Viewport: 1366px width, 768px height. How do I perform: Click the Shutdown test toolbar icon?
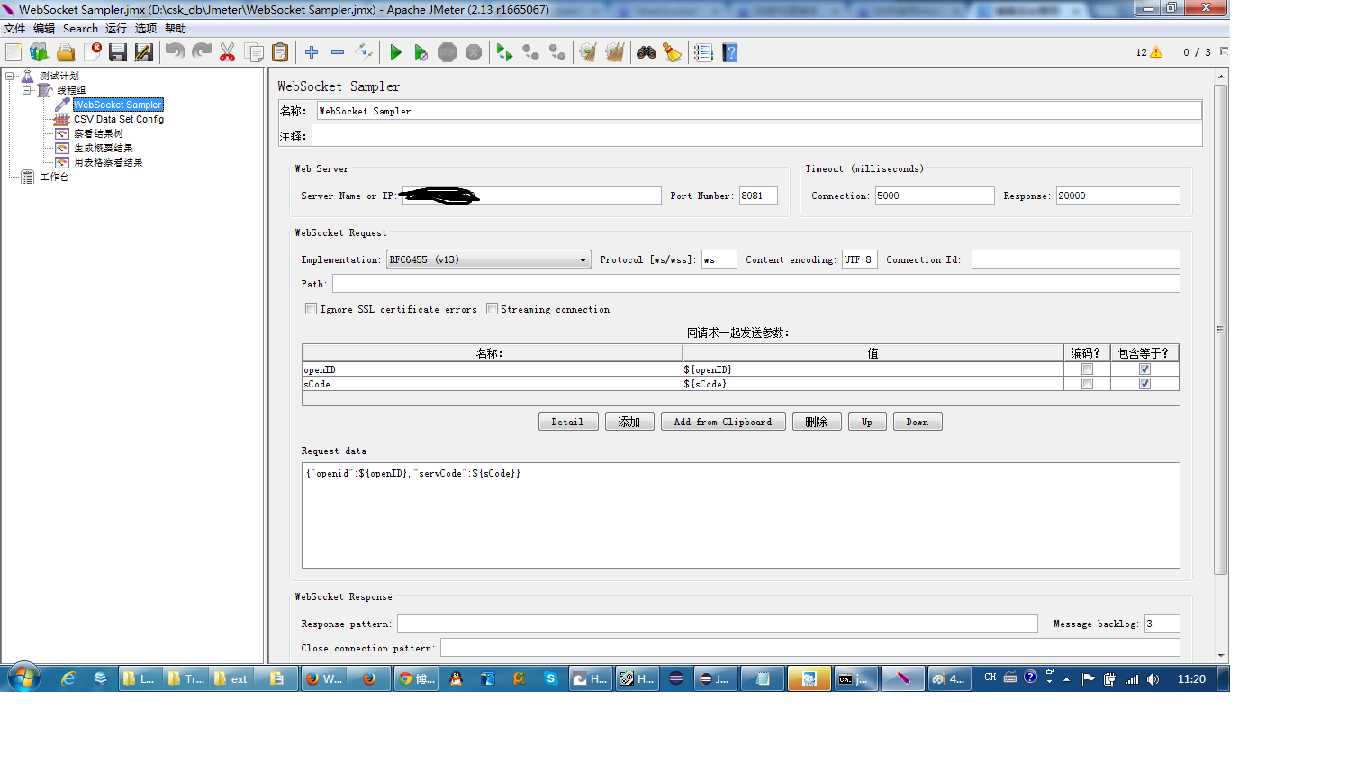[473, 52]
